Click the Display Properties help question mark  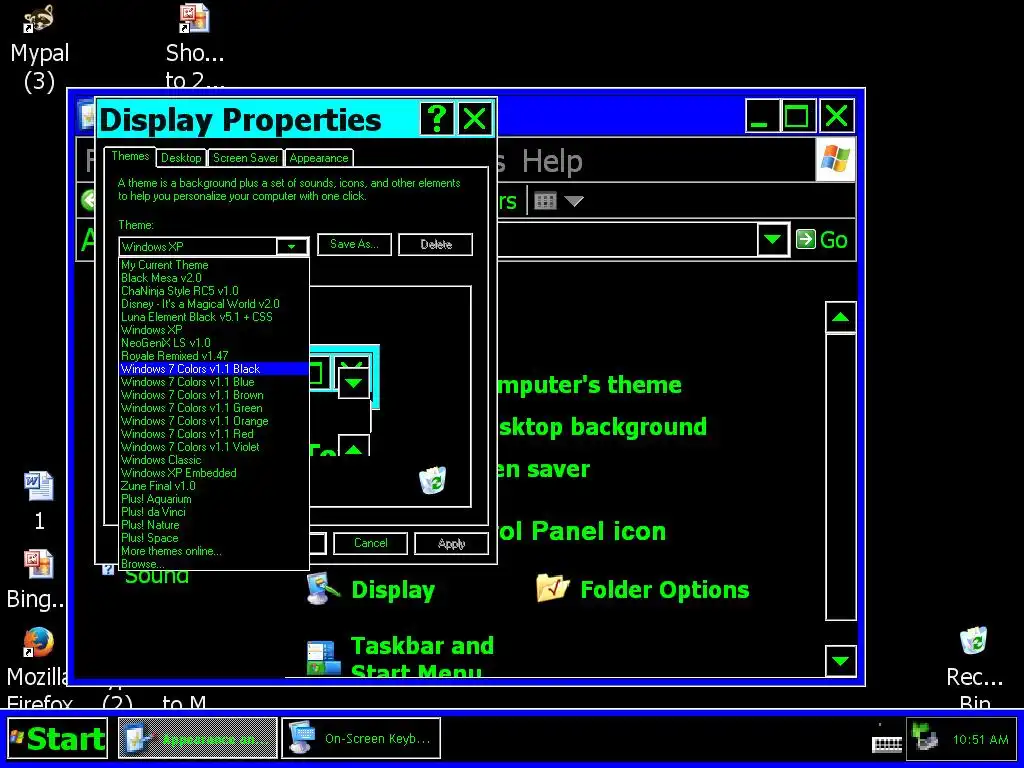[x=437, y=119]
